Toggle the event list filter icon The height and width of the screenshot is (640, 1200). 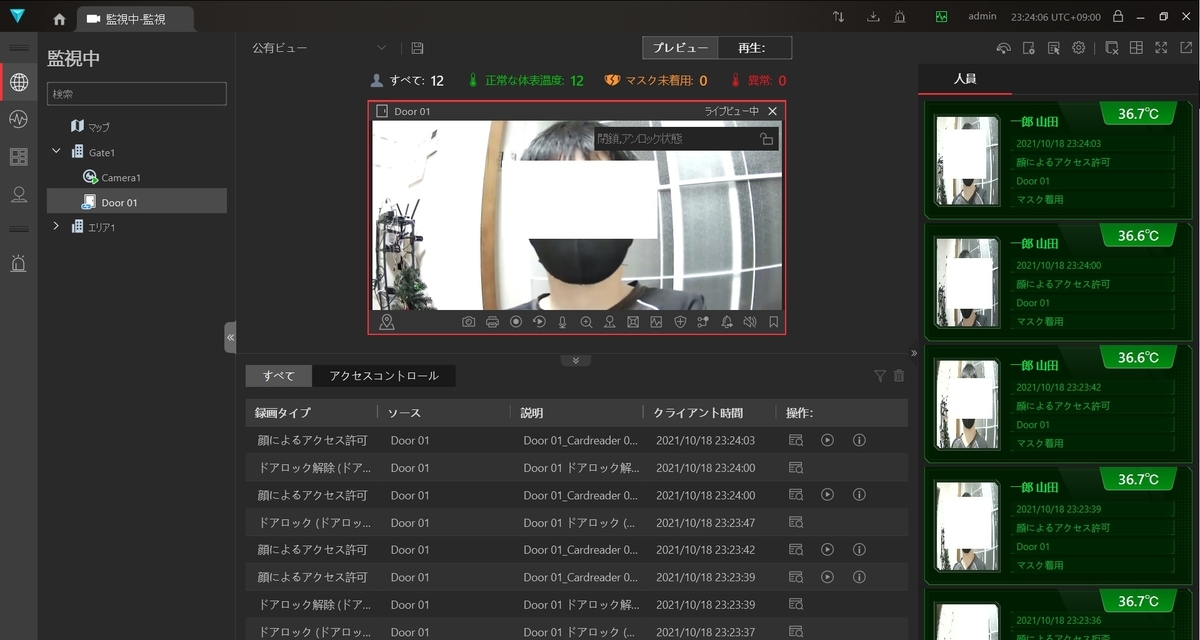(880, 376)
